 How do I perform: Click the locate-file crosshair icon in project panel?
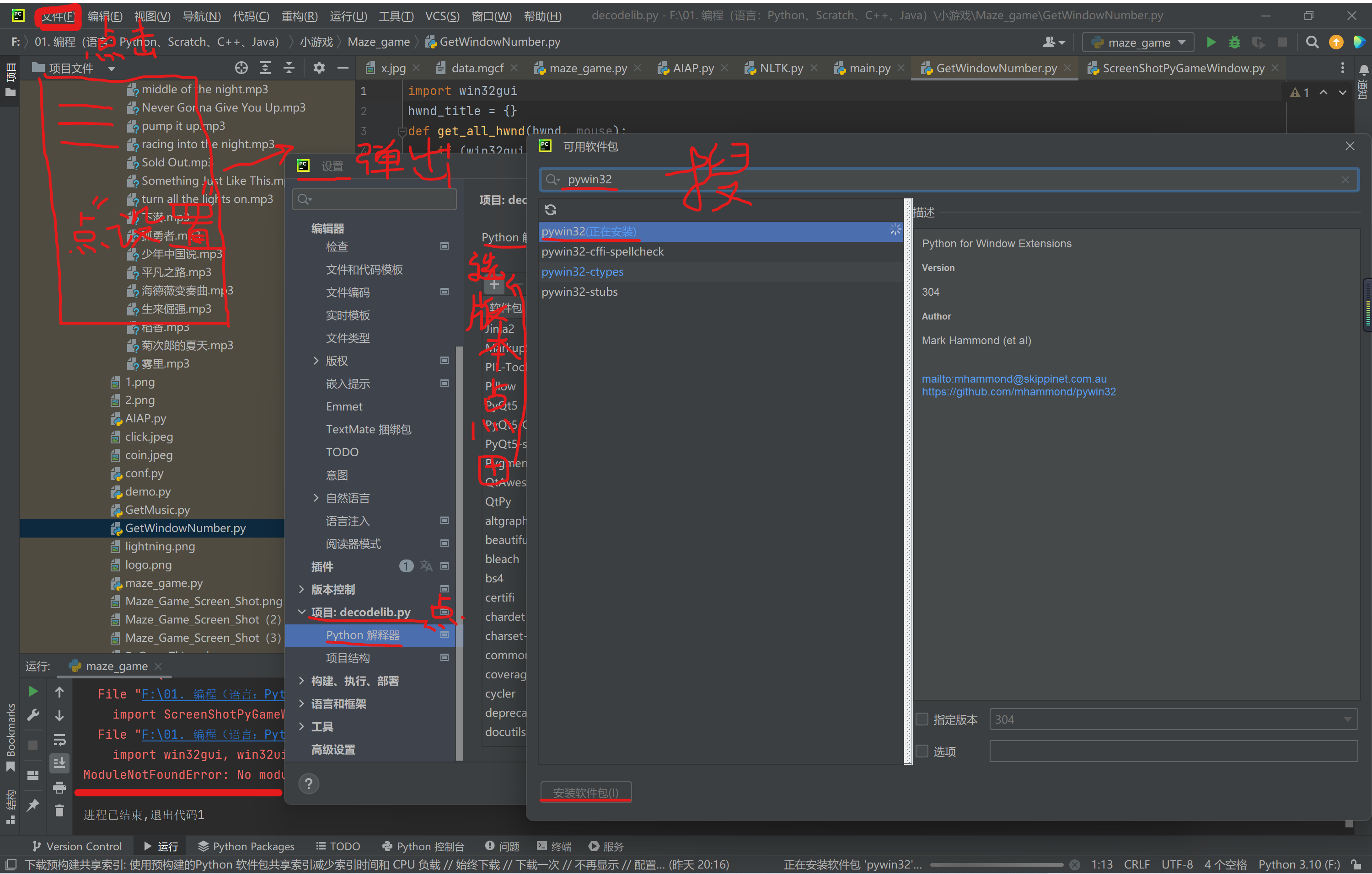241,68
